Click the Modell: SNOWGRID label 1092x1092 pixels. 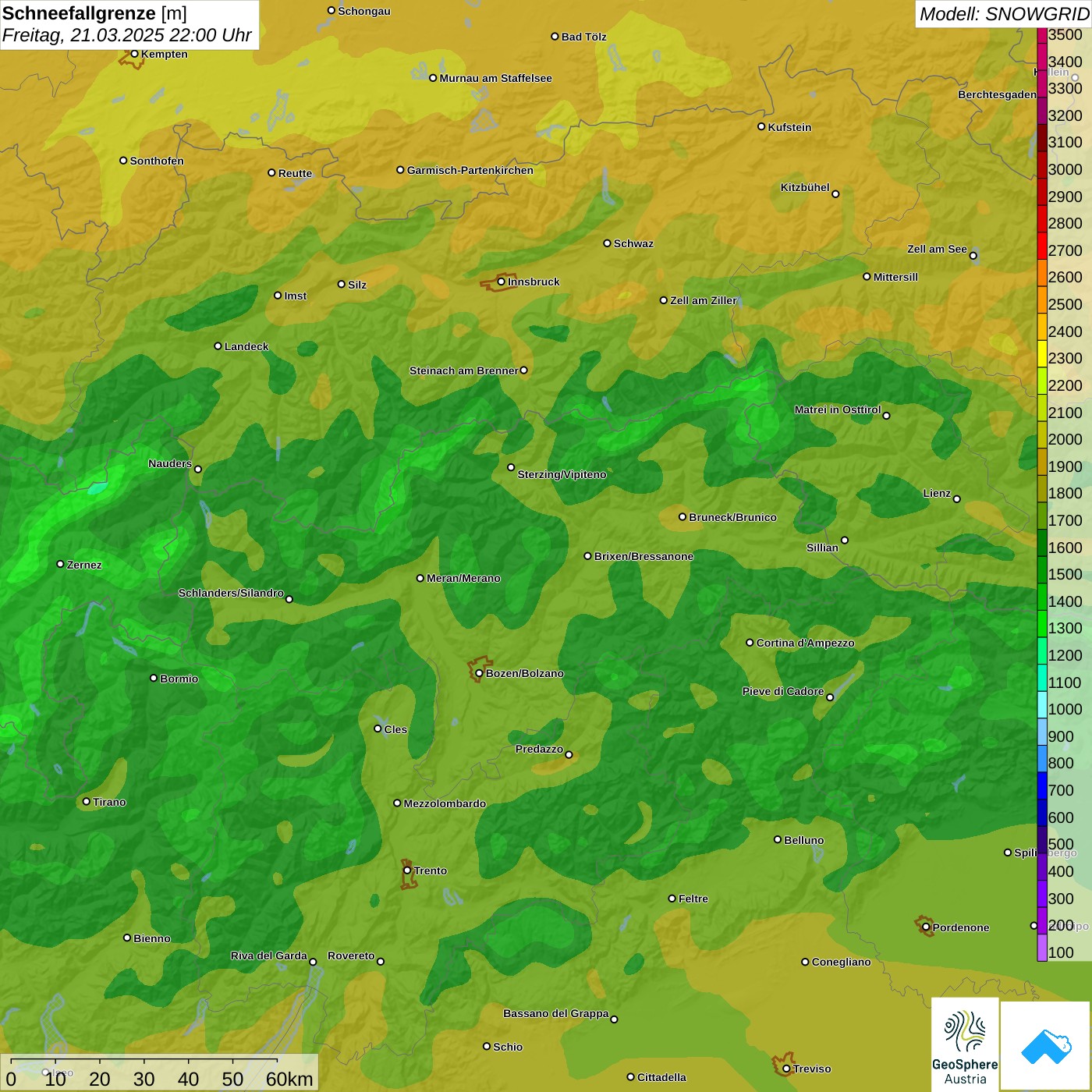coord(1004,14)
